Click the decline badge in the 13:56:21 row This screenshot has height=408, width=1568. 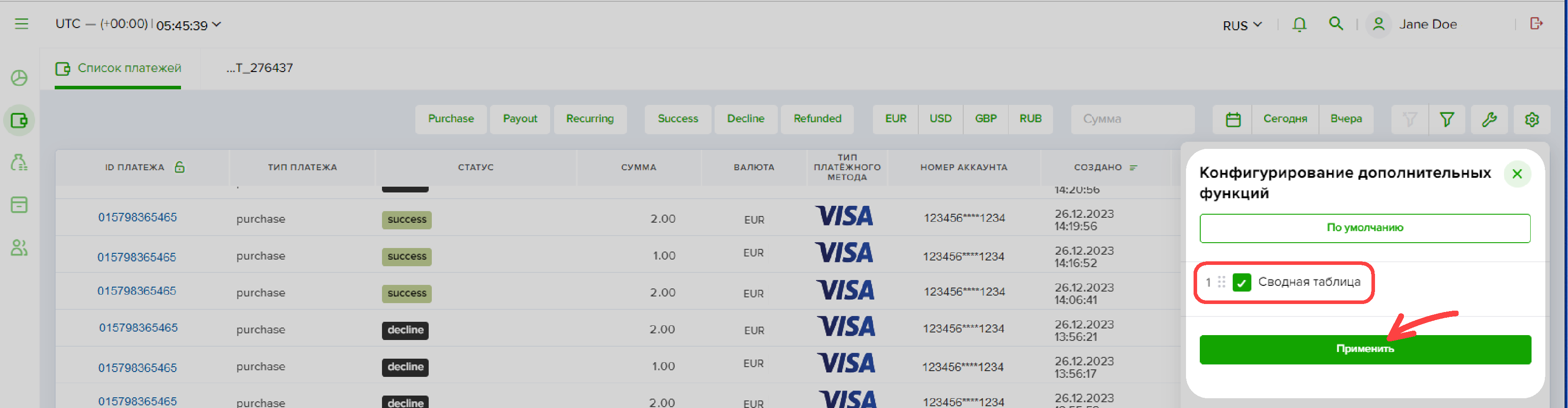point(406,330)
